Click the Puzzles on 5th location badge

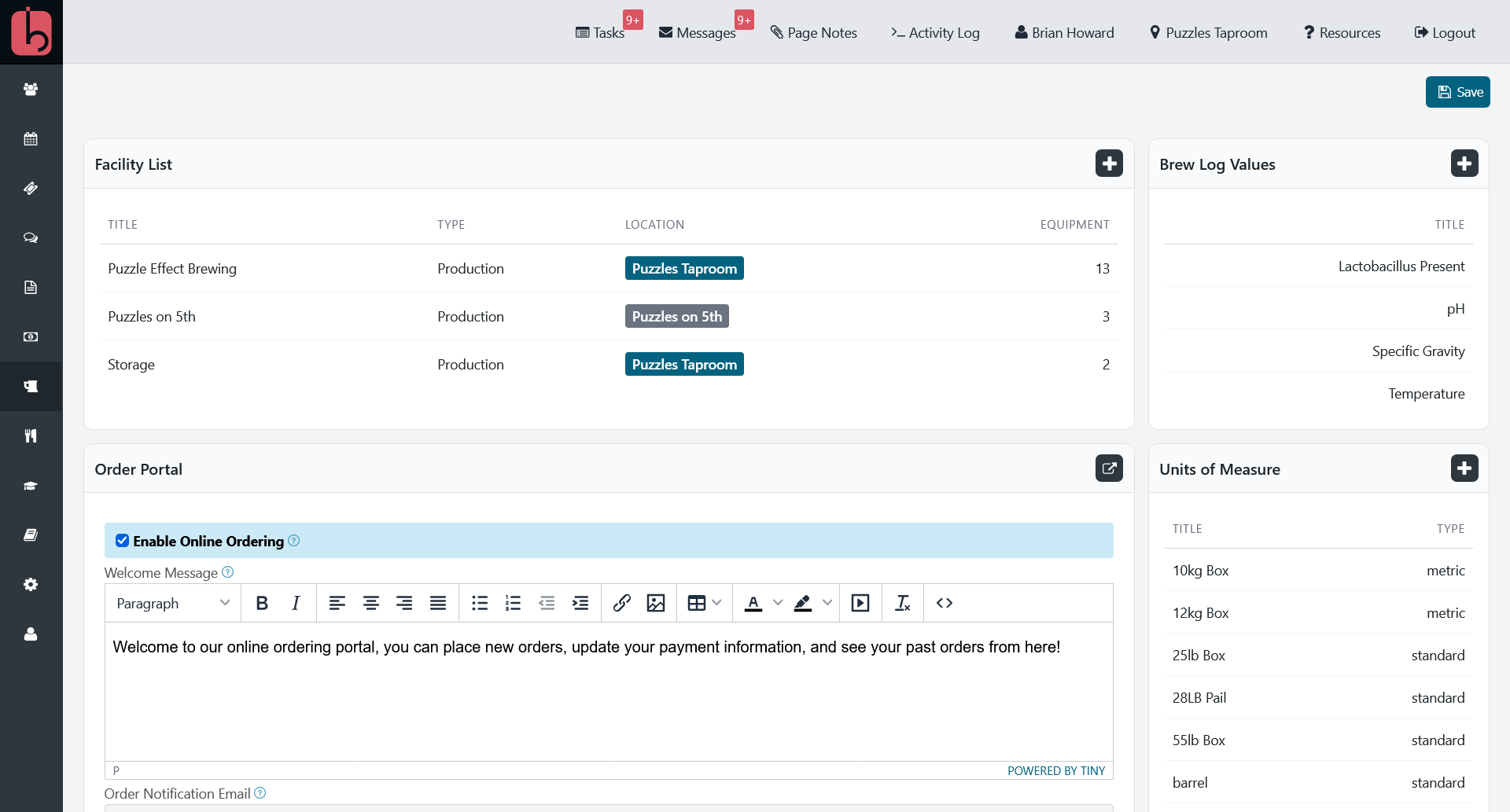[677, 316]
